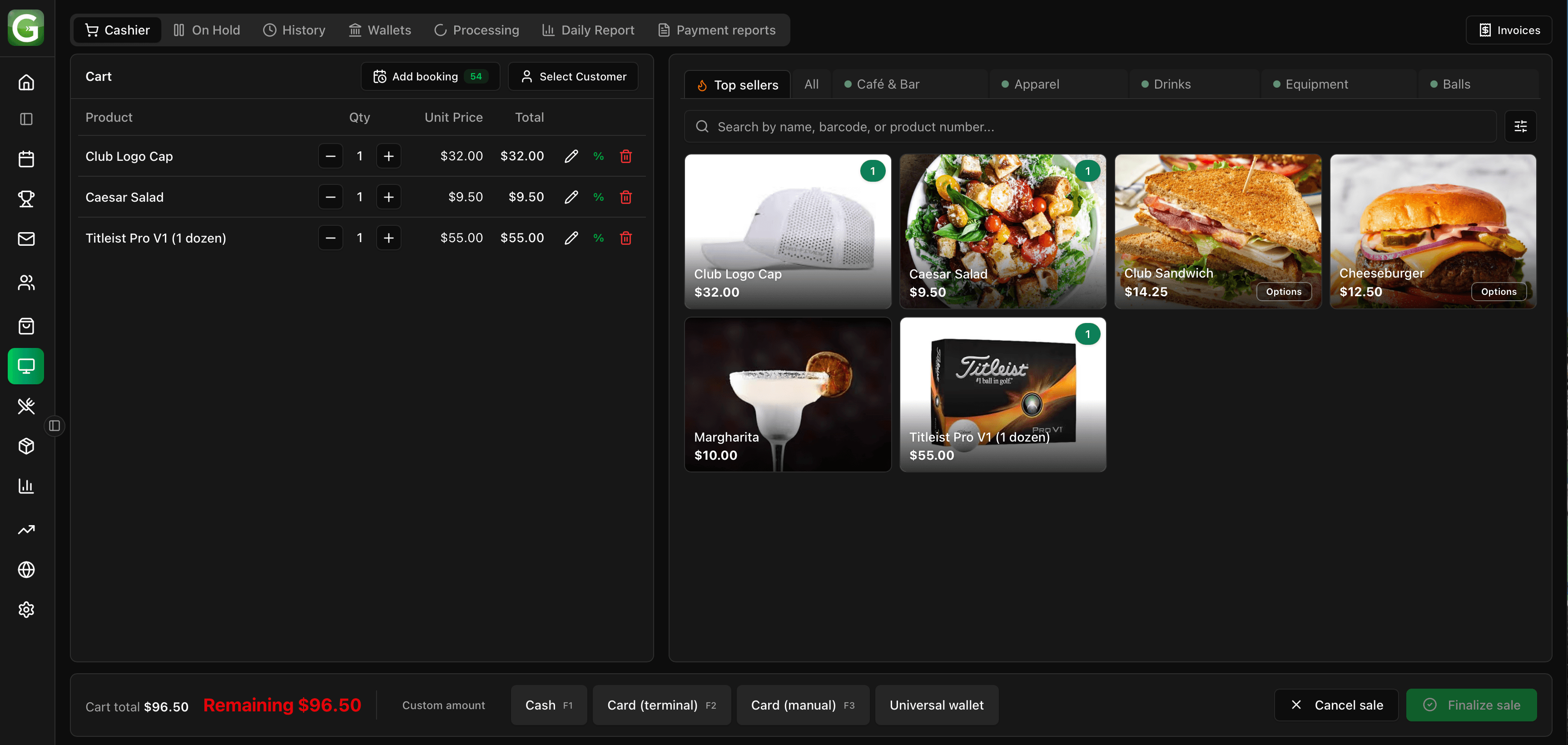Go to the Processing tab
The image size is (1568, 745).
point(476,30)
